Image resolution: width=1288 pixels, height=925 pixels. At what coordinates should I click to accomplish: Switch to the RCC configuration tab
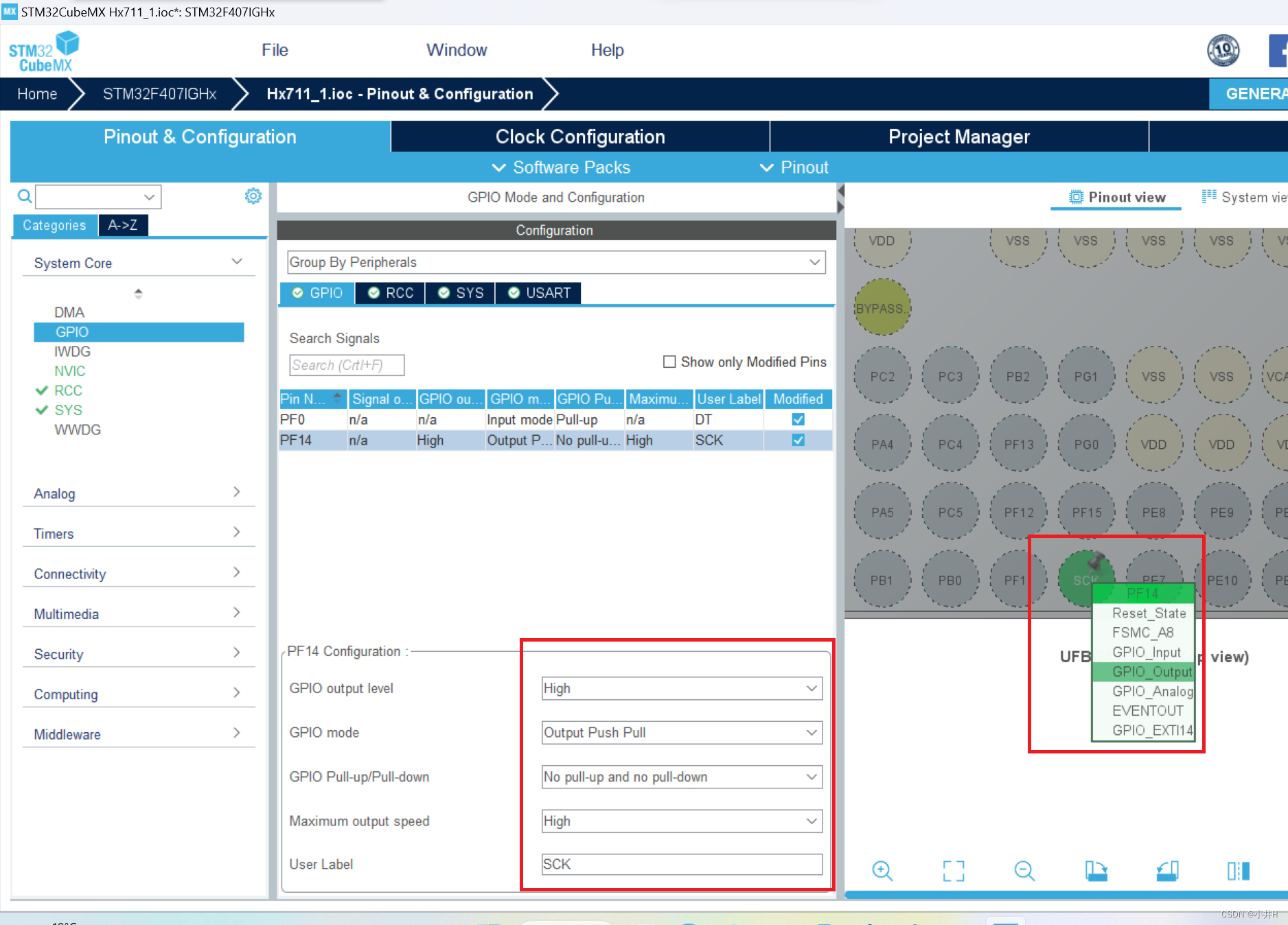[x=391, y=293]
